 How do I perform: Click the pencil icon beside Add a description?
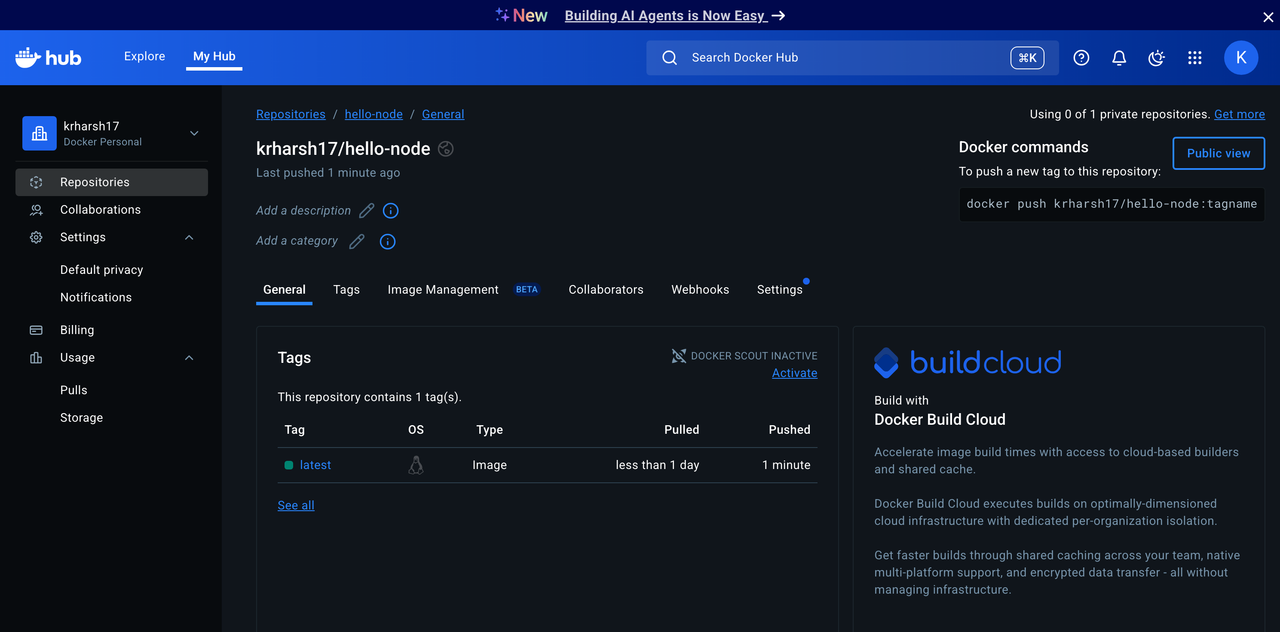pyautogui.click(x=367, y=211)
